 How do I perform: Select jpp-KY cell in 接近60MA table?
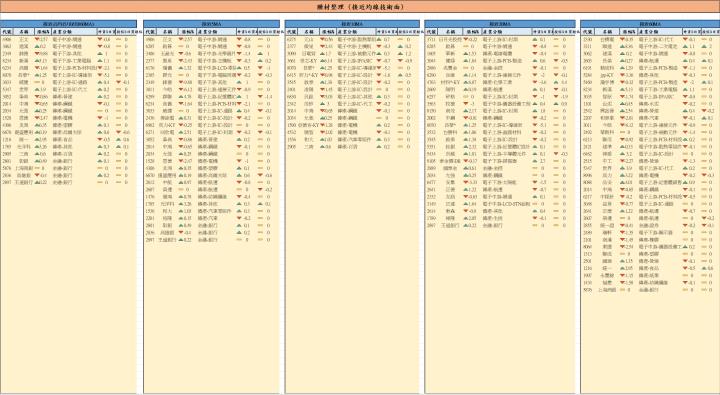pyautogui.click(x=607, y=75)
